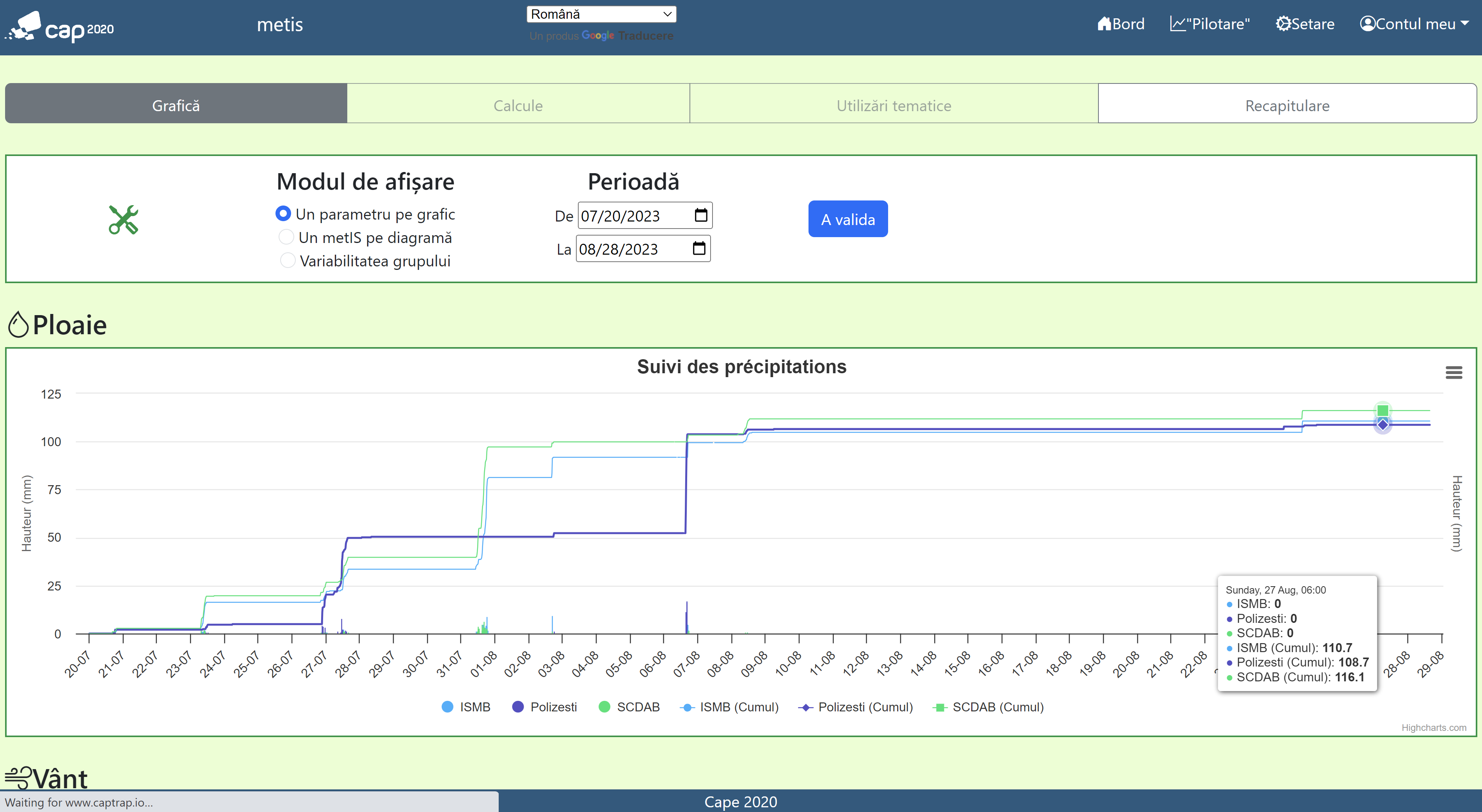Open calendar picker for De date
Viewport: 1482px width, 812px height.
pyautogui.click(x=701, y=215)
